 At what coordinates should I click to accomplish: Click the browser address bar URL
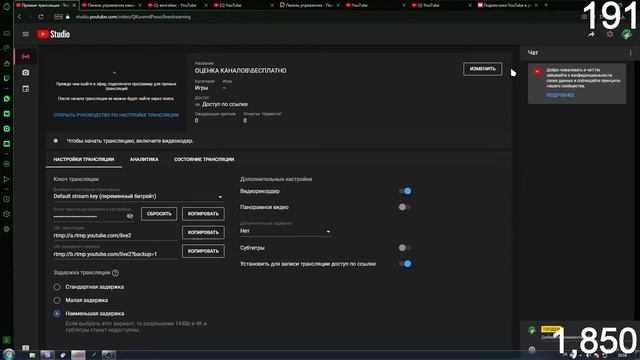(133, 17)
